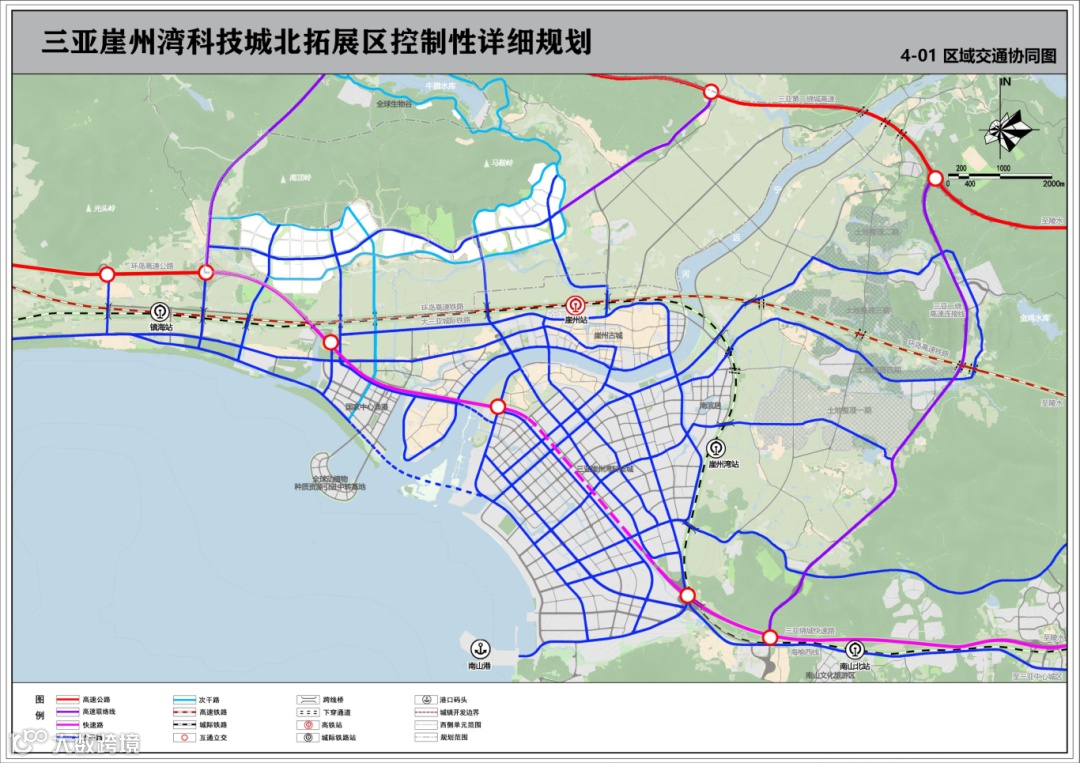1080x763 pixels.
Task: Click the 金鸡水库 reservoir label
Action: click(1035, 318)
